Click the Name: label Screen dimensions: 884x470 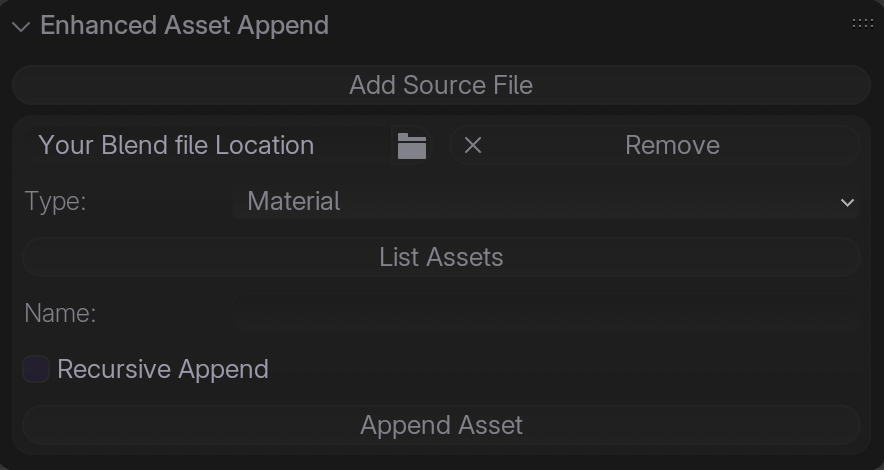[x=60, y=314]
